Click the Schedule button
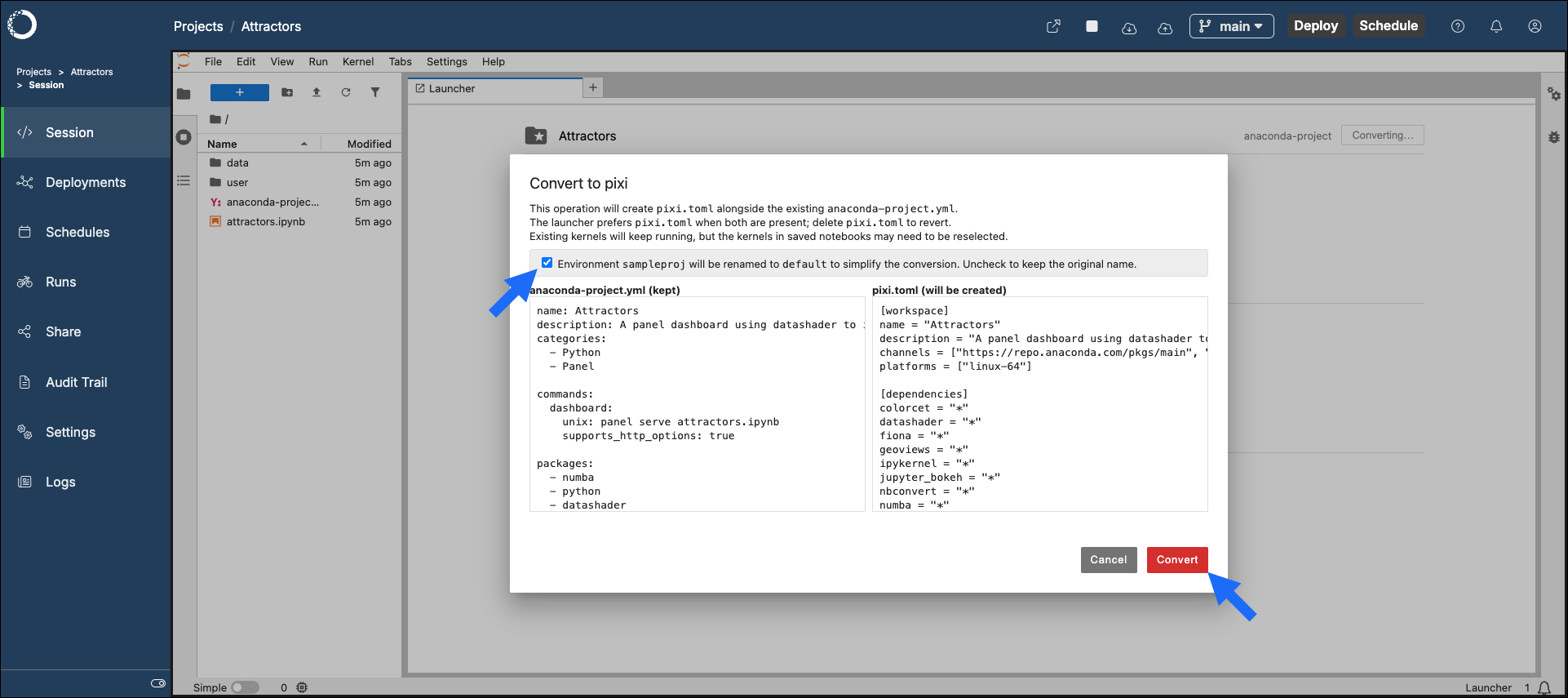 (1389, 26)
